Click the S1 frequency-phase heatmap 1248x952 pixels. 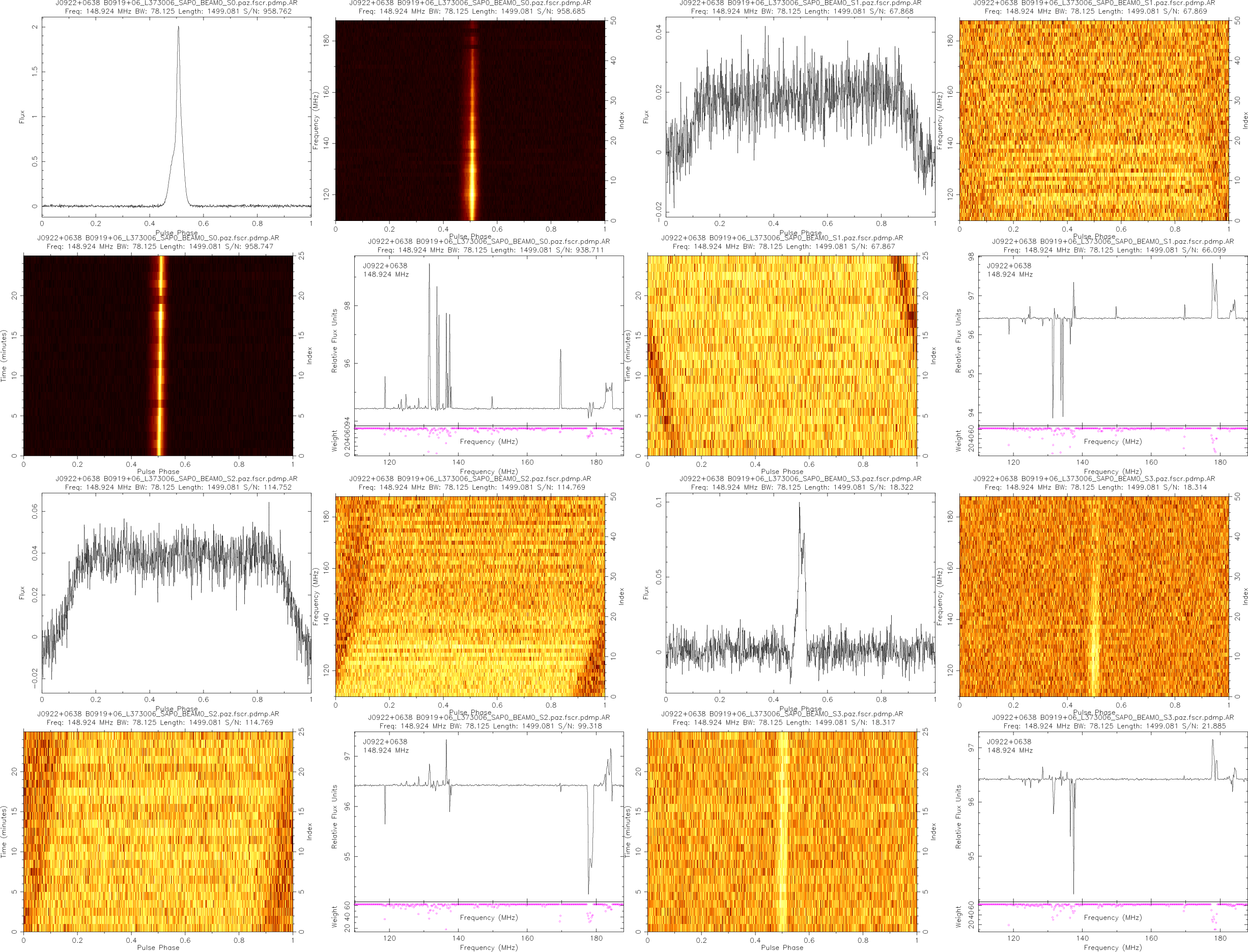pos(1093,120)
